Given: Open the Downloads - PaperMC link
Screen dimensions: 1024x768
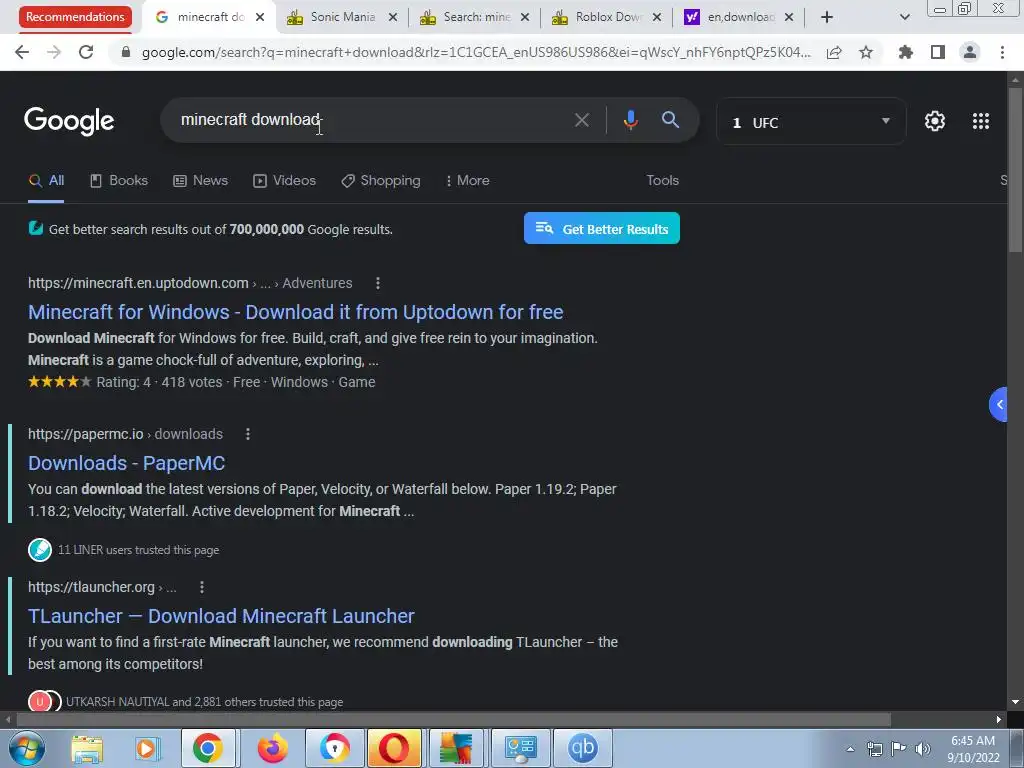Looking at the screenshot, I should (x=126, y=463).
